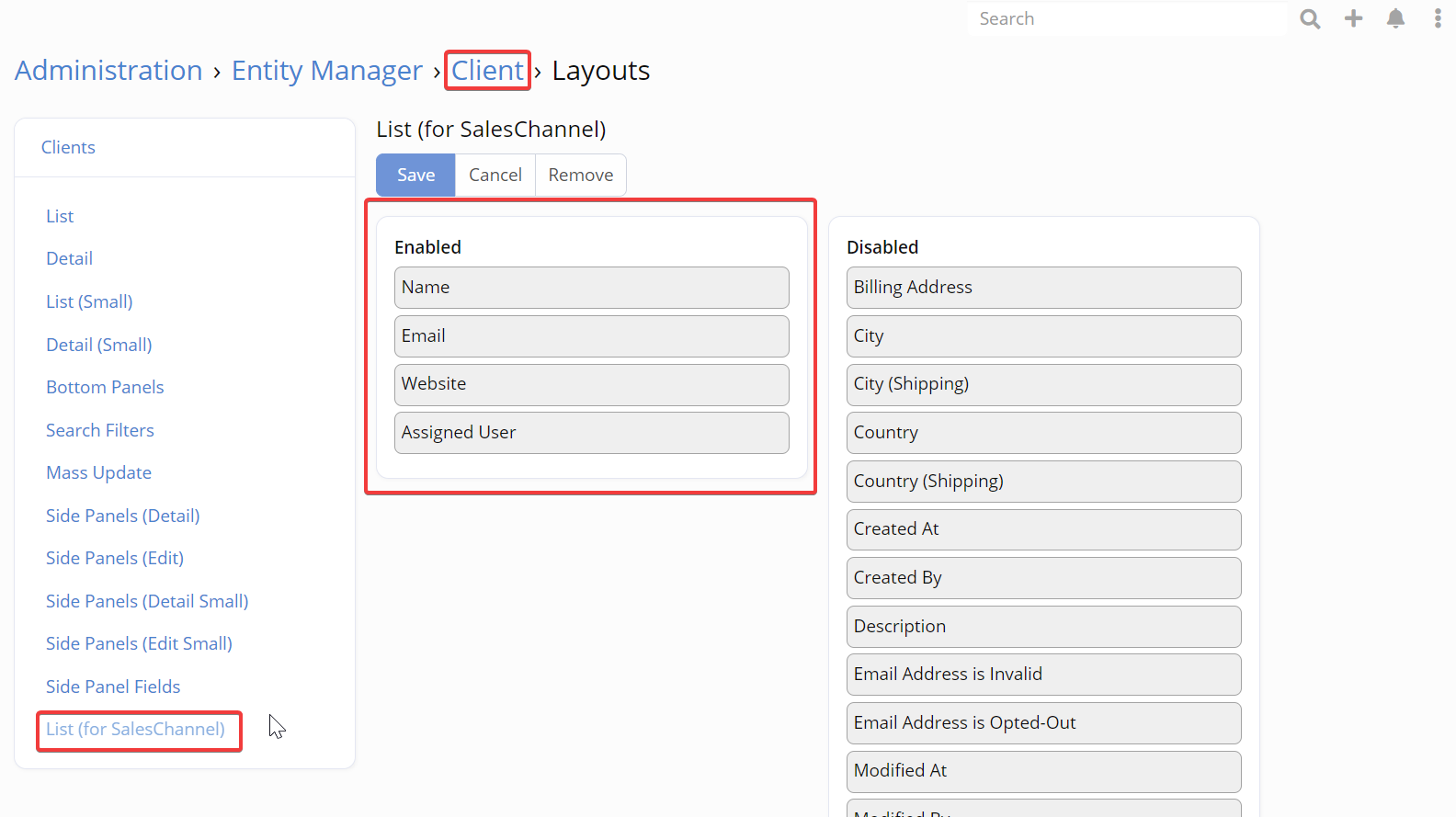Select the List (Small) layout
The width and height of the screenshot is (1456, 817).
coord(89,301)
